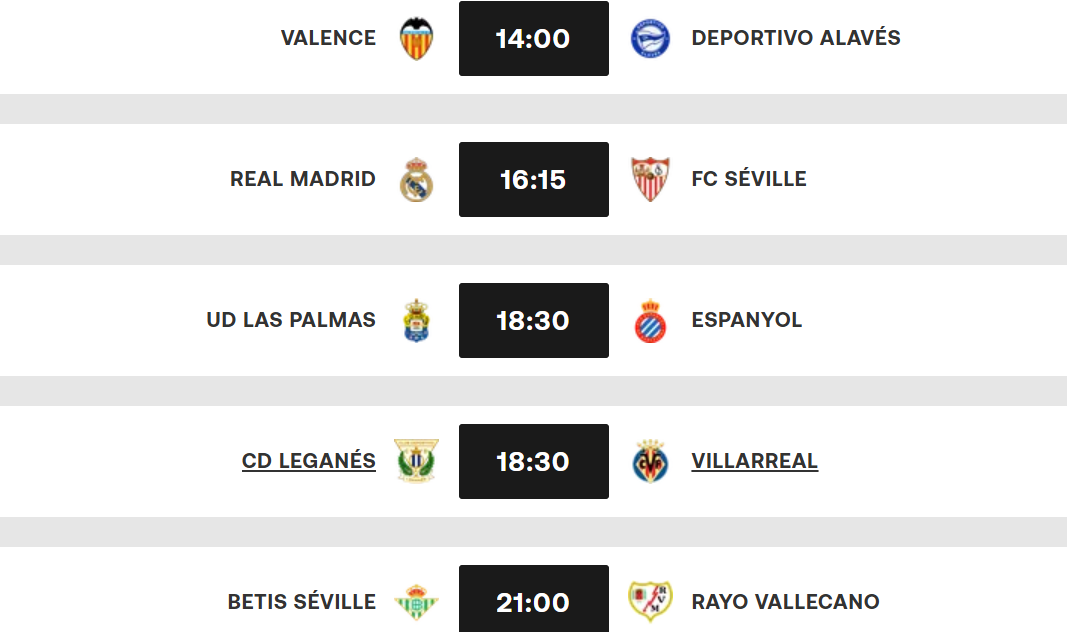The width and height of the screenshot is (1067, 632).
Task: Open the FC Séville club badge
Action: click(x=651, y=179)
